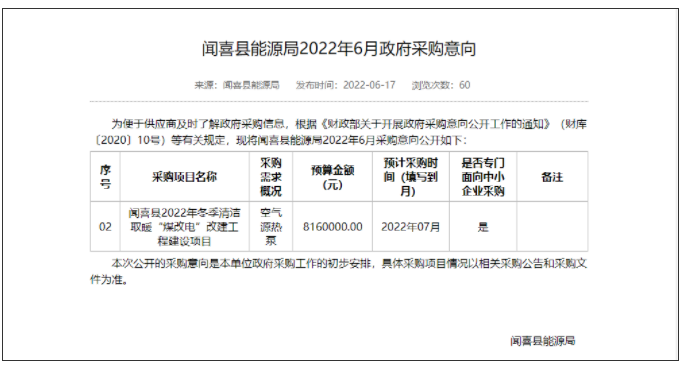This screenshot has width=688, height=373.
Task: Click the publish date 2022-06-17
Action: [369, 85]
